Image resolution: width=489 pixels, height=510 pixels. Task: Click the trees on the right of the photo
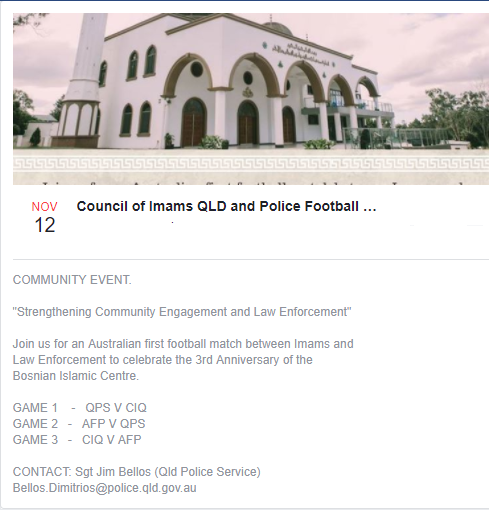[458, 115]
